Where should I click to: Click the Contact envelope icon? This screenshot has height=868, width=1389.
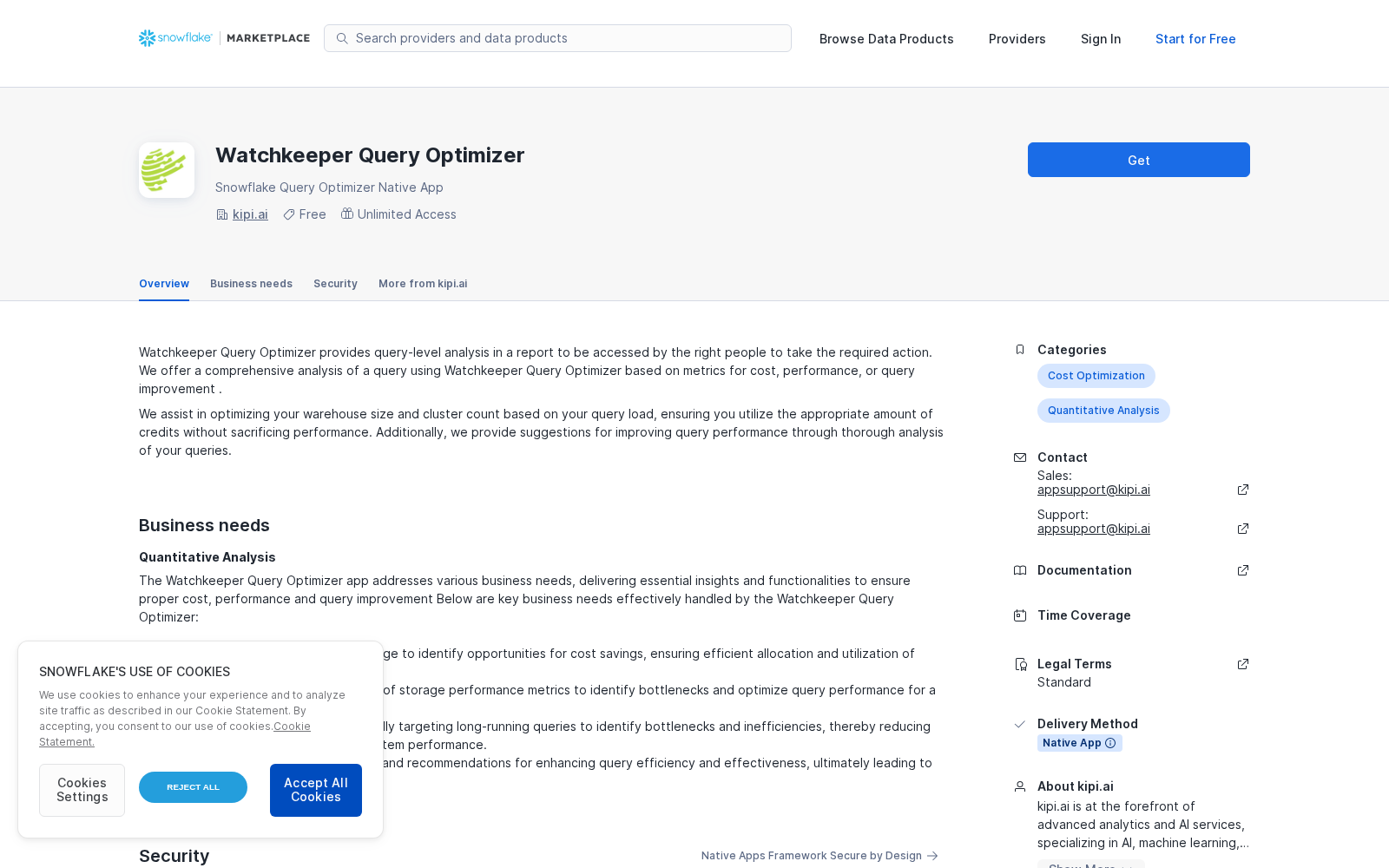tap(1020, 457)
